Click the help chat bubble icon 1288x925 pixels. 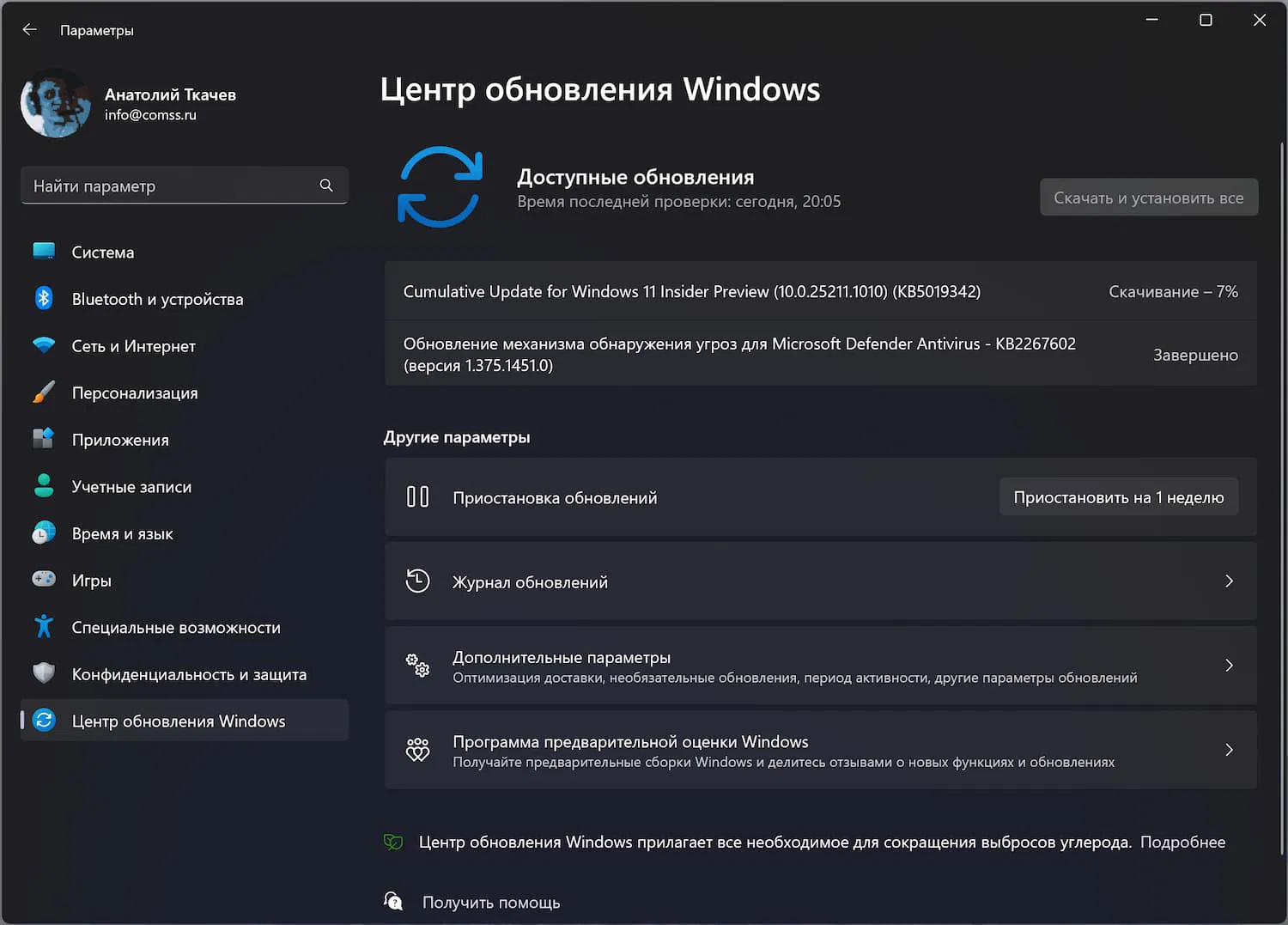(x=393, y=901)
